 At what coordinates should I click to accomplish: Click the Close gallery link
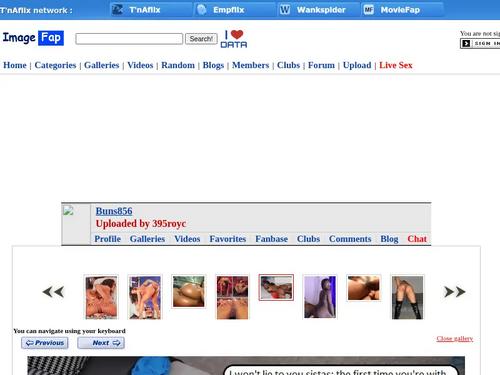(x=455, y=338)
